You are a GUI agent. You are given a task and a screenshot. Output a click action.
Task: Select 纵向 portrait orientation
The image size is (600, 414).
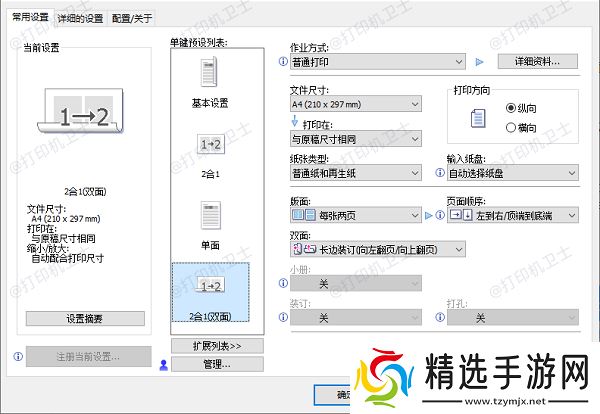[521, 108]
